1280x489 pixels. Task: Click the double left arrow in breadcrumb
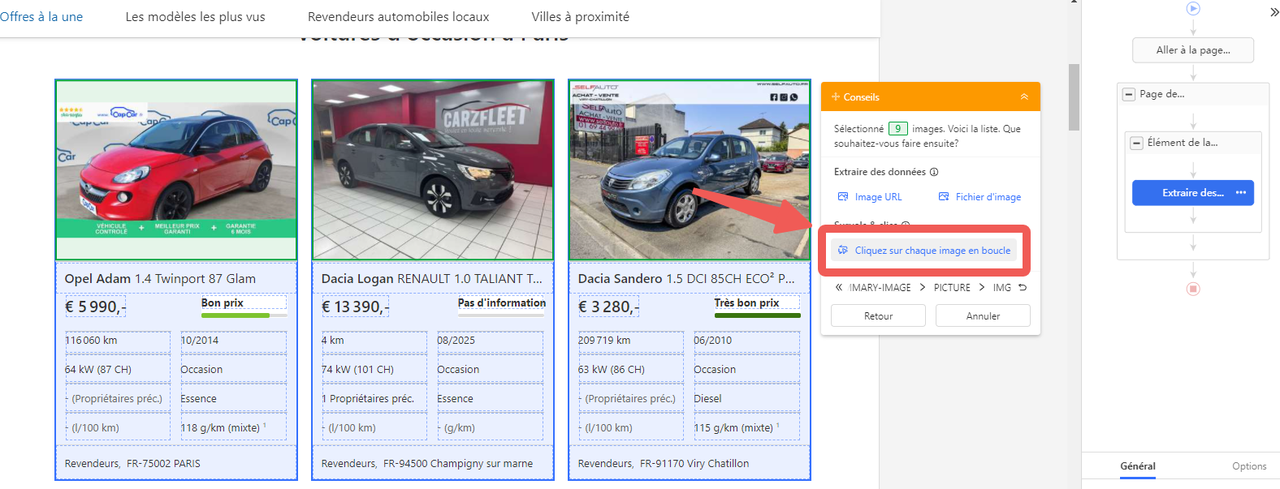[839, 288]
